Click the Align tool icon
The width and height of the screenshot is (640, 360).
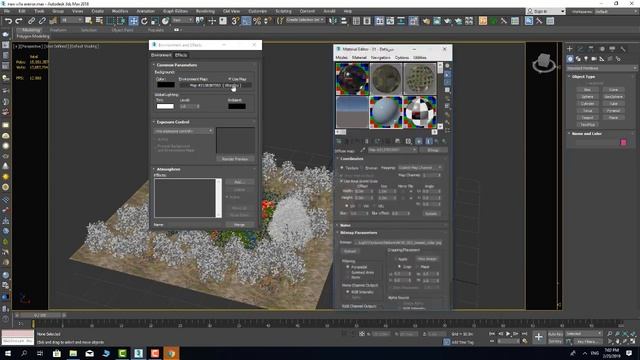click(x=344, y=21)
